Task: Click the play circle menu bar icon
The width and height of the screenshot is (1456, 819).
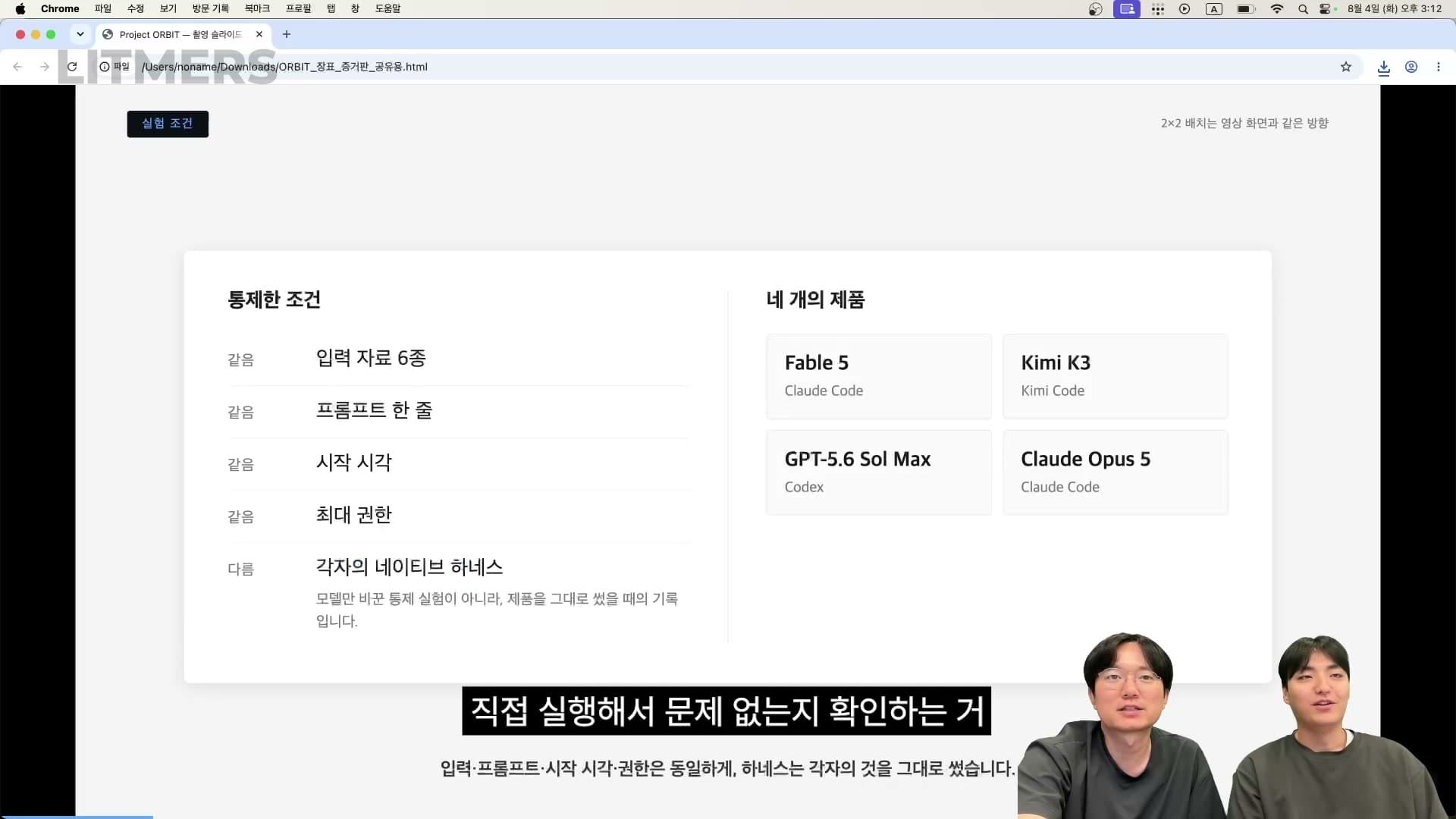Action: tap(1185, 9)
